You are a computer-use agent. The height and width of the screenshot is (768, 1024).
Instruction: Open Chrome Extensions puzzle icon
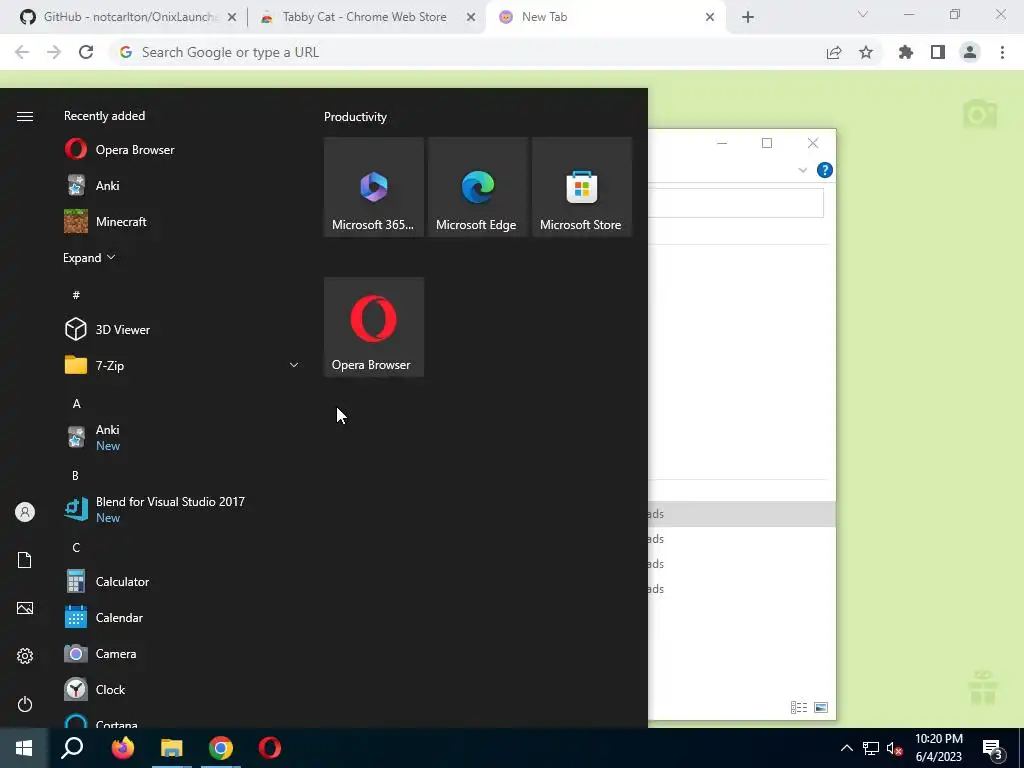pos(906,52)
